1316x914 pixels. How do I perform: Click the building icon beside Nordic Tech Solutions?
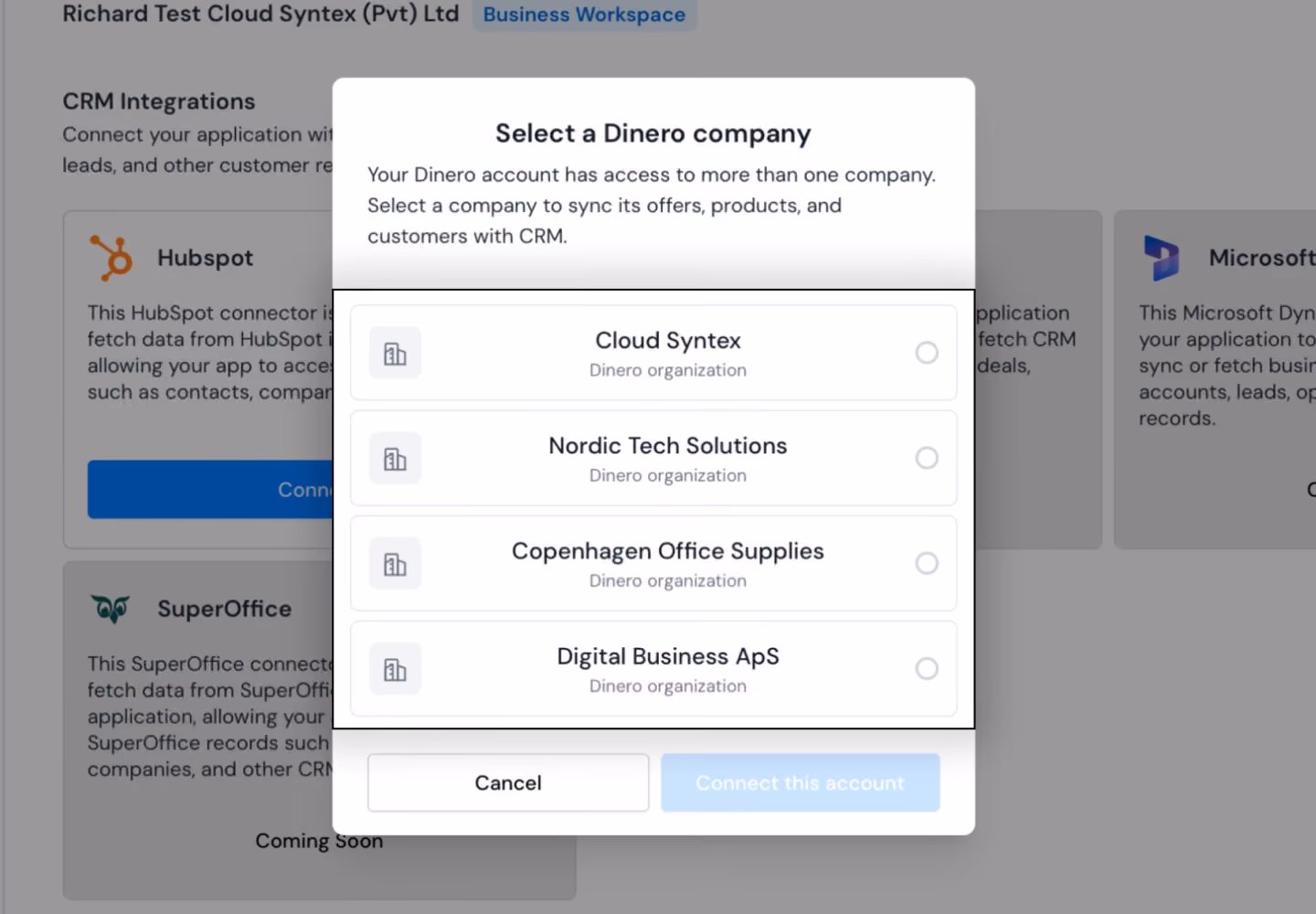pos(395,458)
